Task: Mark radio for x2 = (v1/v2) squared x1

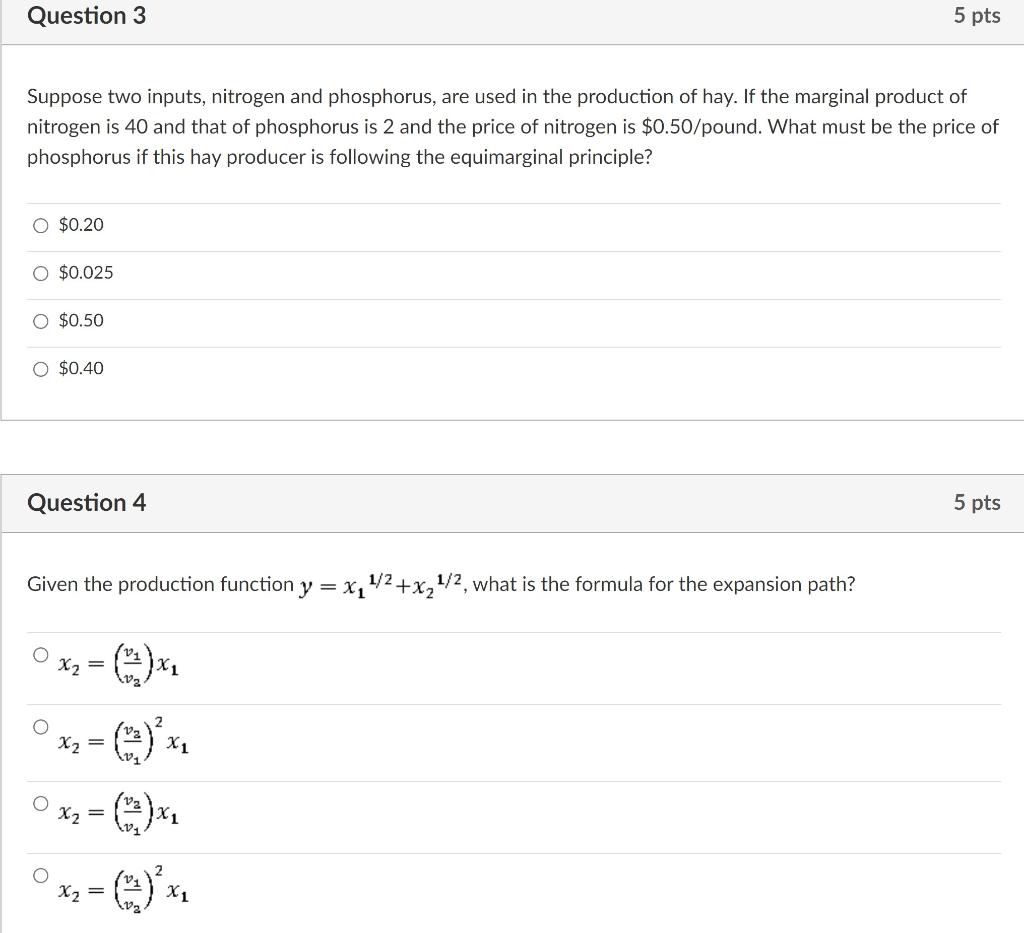Action: pos(40,875)
